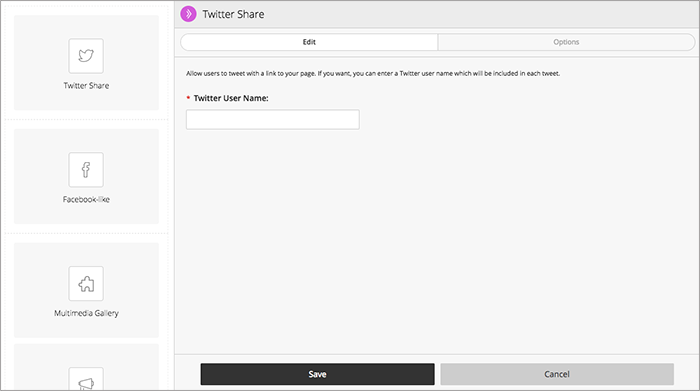Select the Facebook-like icon
This screenshot has width=700, height=391.
pyautogui.click(x=86, y=170)
